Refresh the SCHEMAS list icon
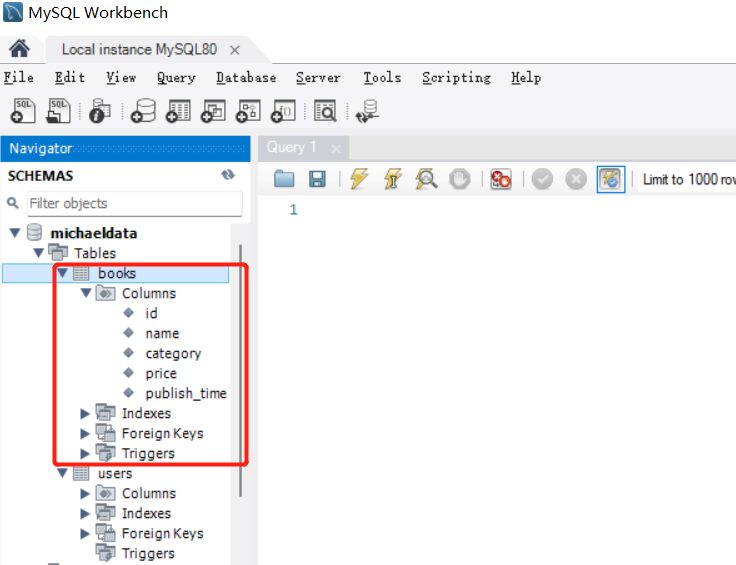 (228, 175)
